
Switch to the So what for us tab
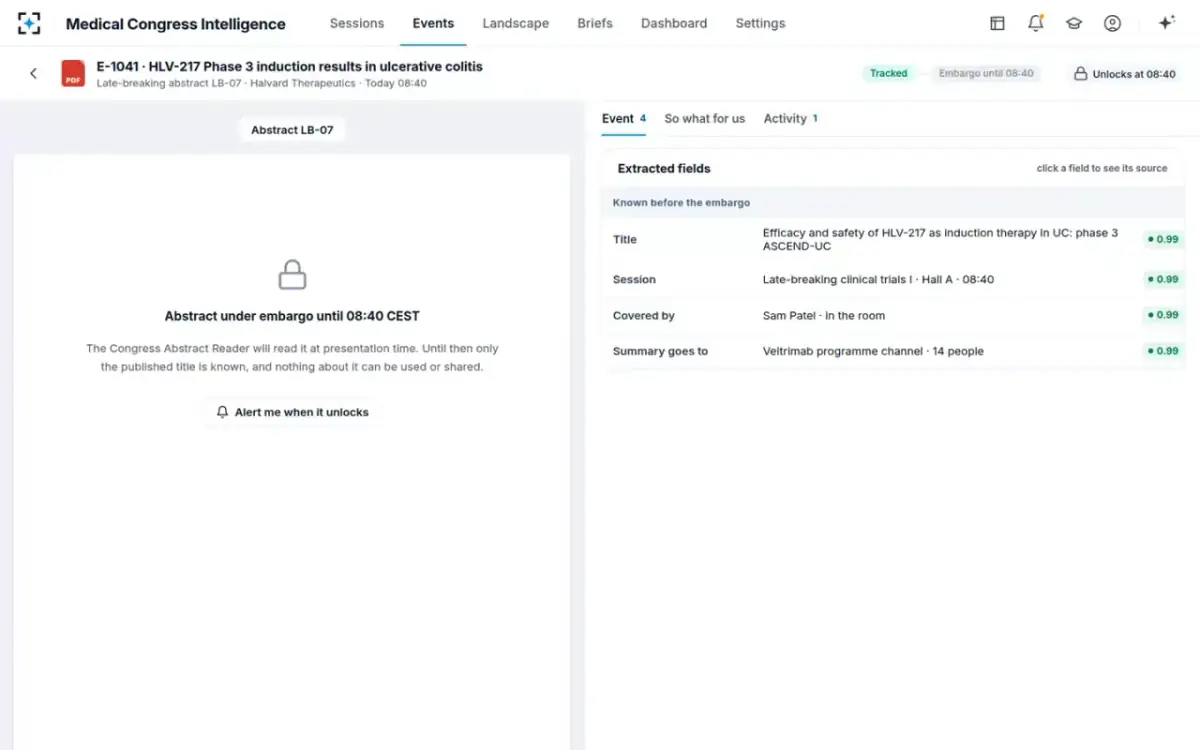point(705,118)
